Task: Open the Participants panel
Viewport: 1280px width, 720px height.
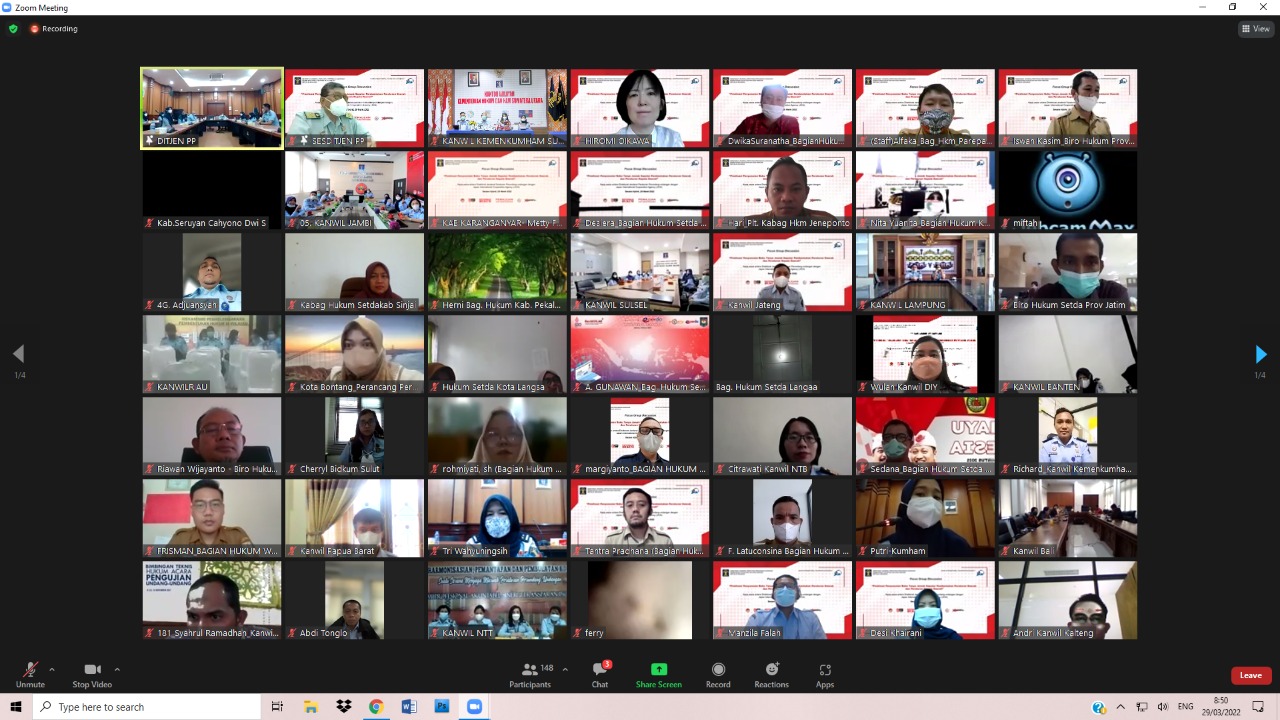Action: [531, 674]
